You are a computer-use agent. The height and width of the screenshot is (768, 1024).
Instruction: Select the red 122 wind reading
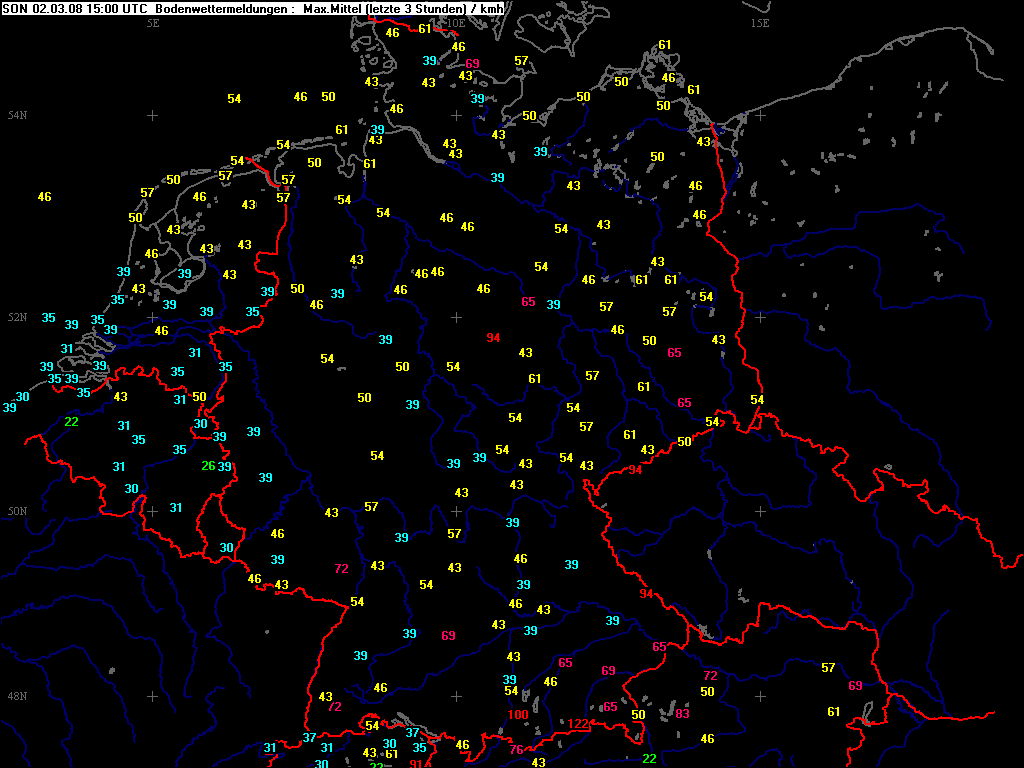579,724
